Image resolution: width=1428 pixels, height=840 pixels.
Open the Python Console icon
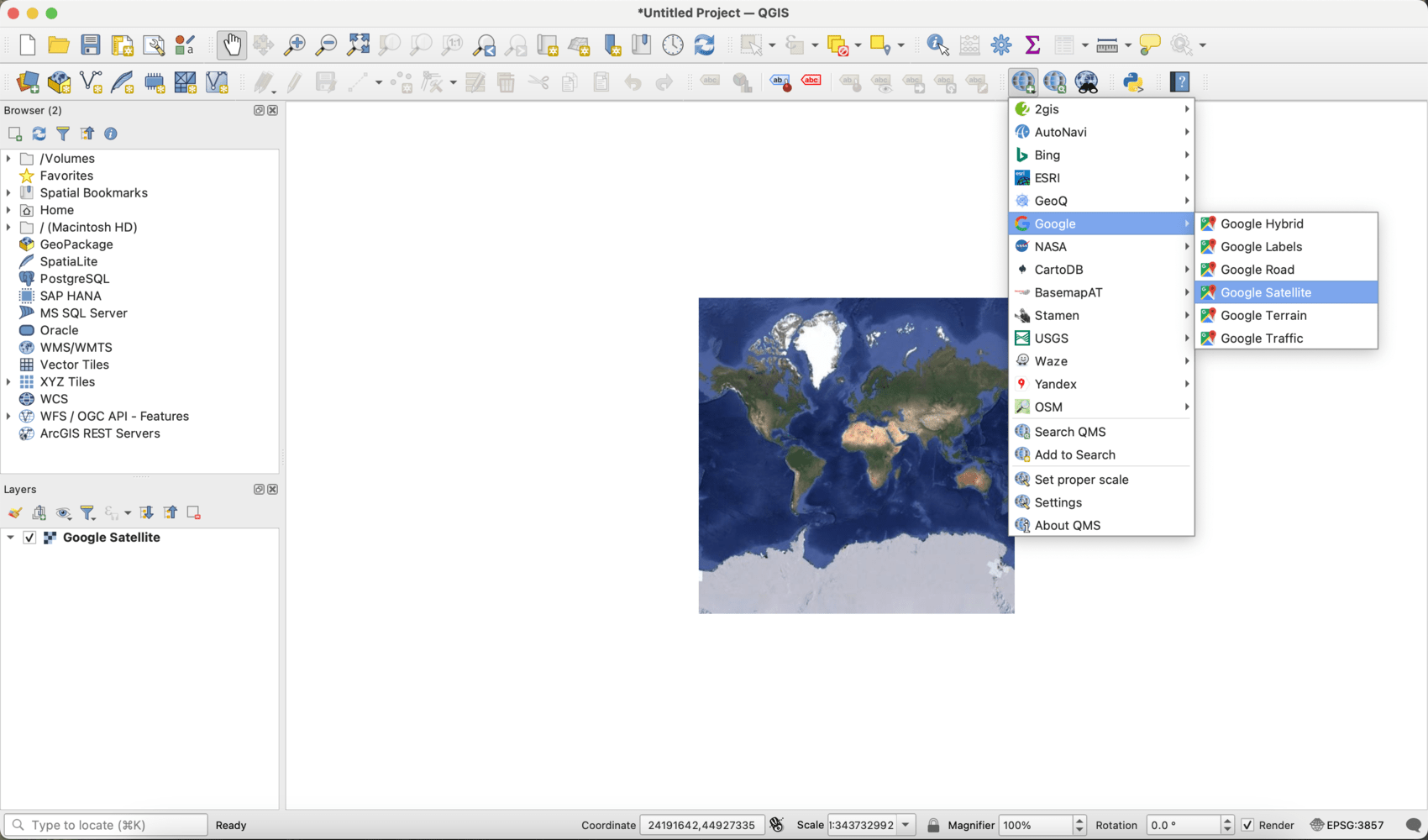[1134, 82]
